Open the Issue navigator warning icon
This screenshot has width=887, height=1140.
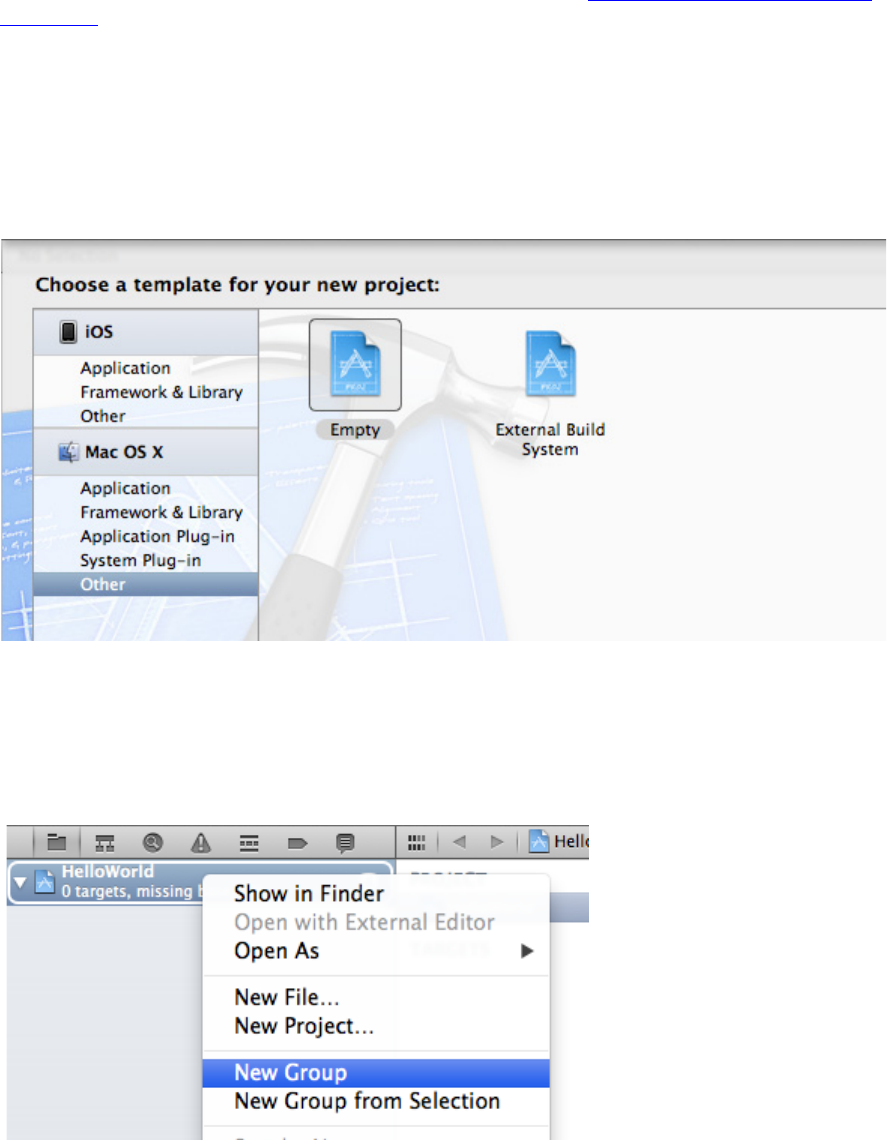[201, 843]
